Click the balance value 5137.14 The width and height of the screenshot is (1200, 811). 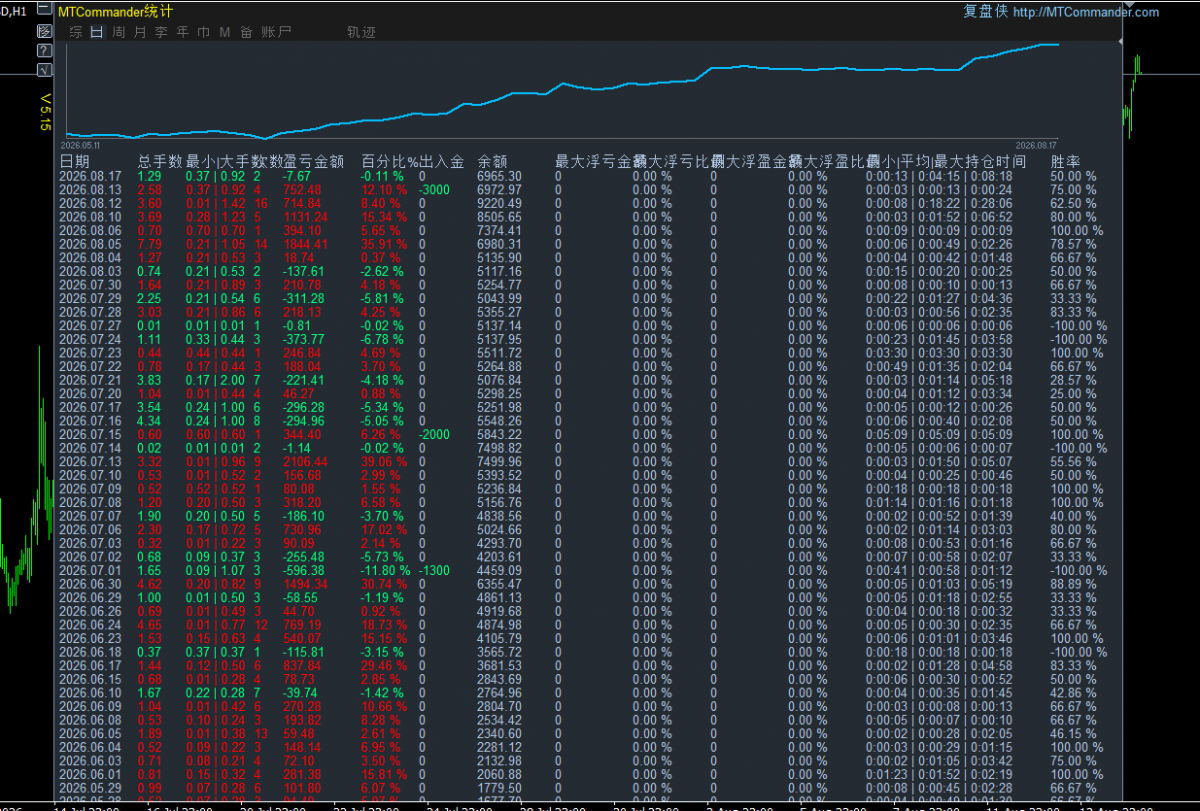pos(500,326)
